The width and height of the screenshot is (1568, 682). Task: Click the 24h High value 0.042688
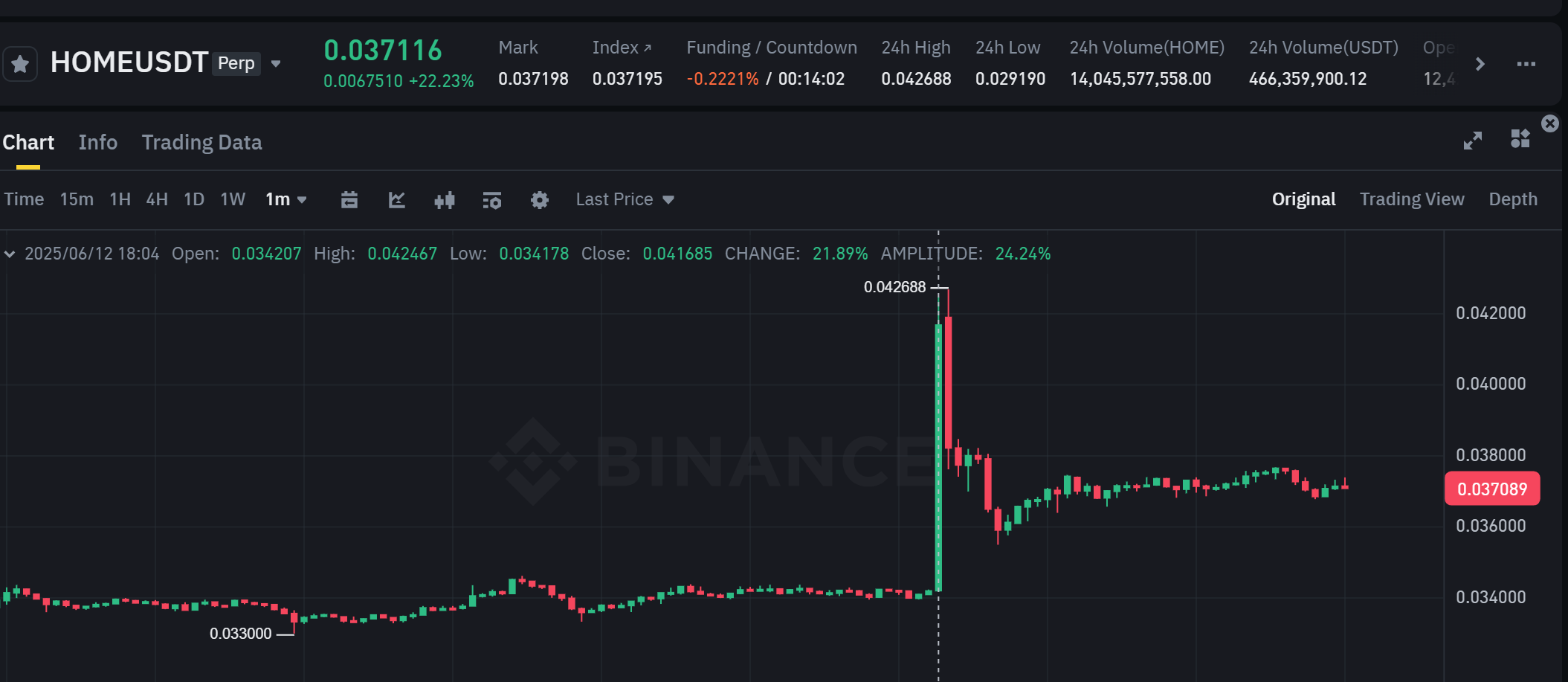[916, 79]
